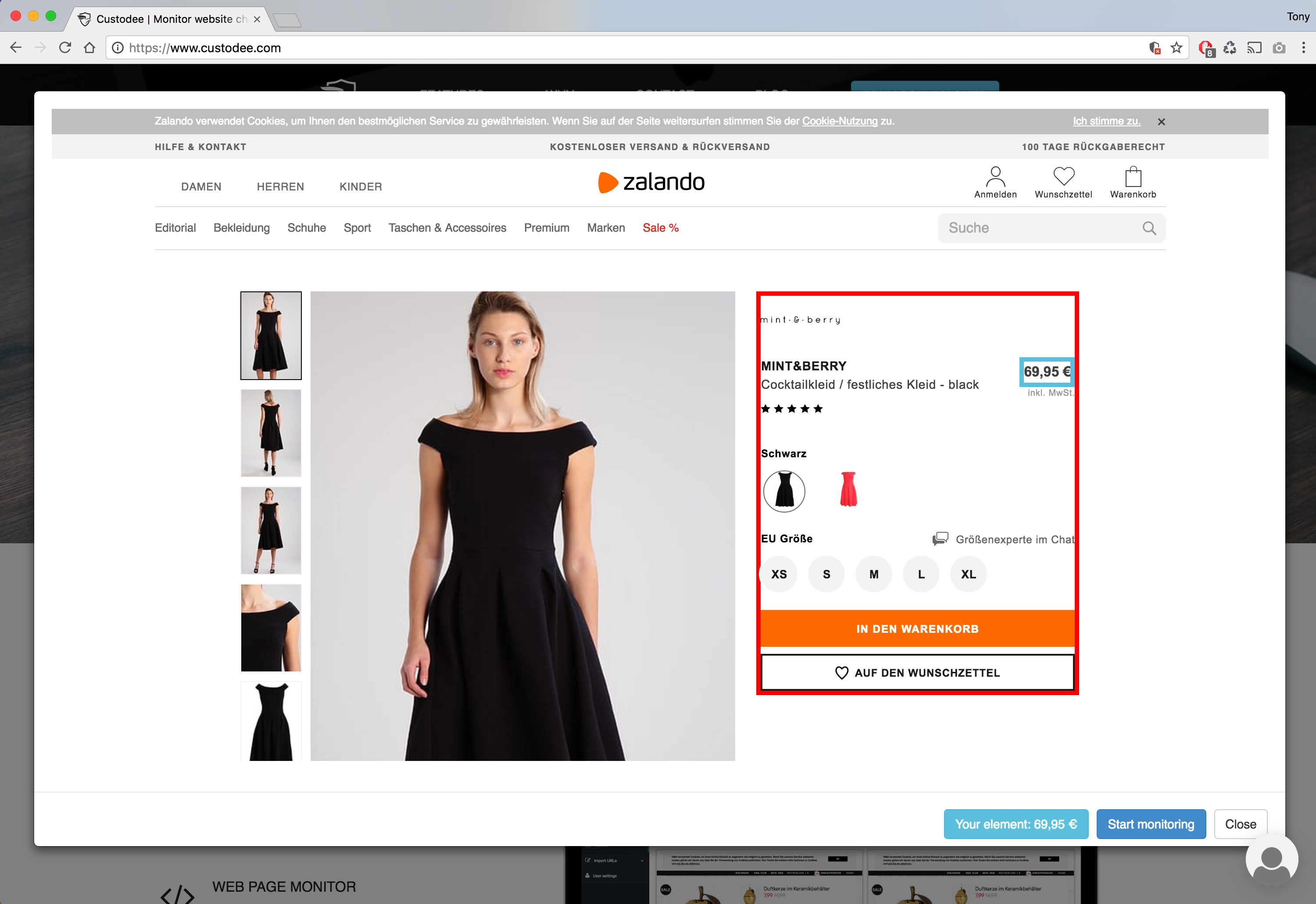Image resolution: width=1316 pixels, height=904 pixels.
Task: Open the Wunschzettel heart icon
Action: (1063, 176)
